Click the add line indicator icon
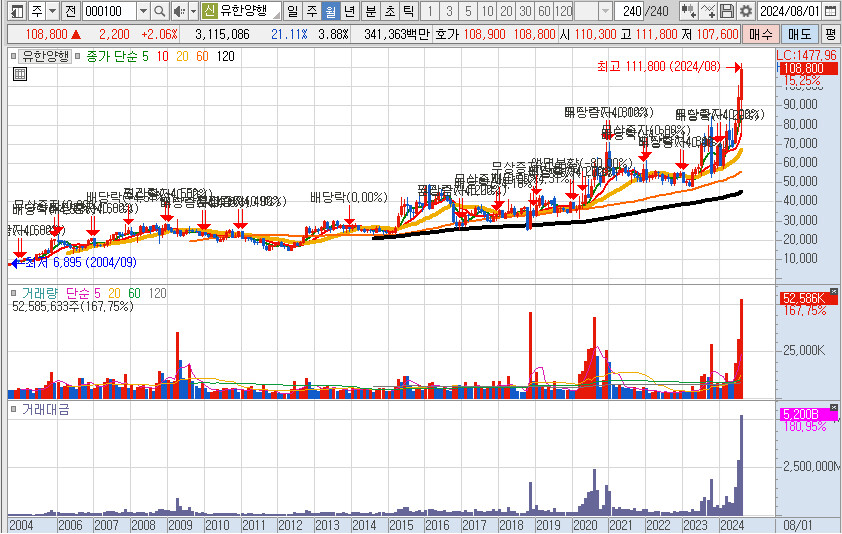Screen dimensions: 842x534 click(x=708, y=11)
